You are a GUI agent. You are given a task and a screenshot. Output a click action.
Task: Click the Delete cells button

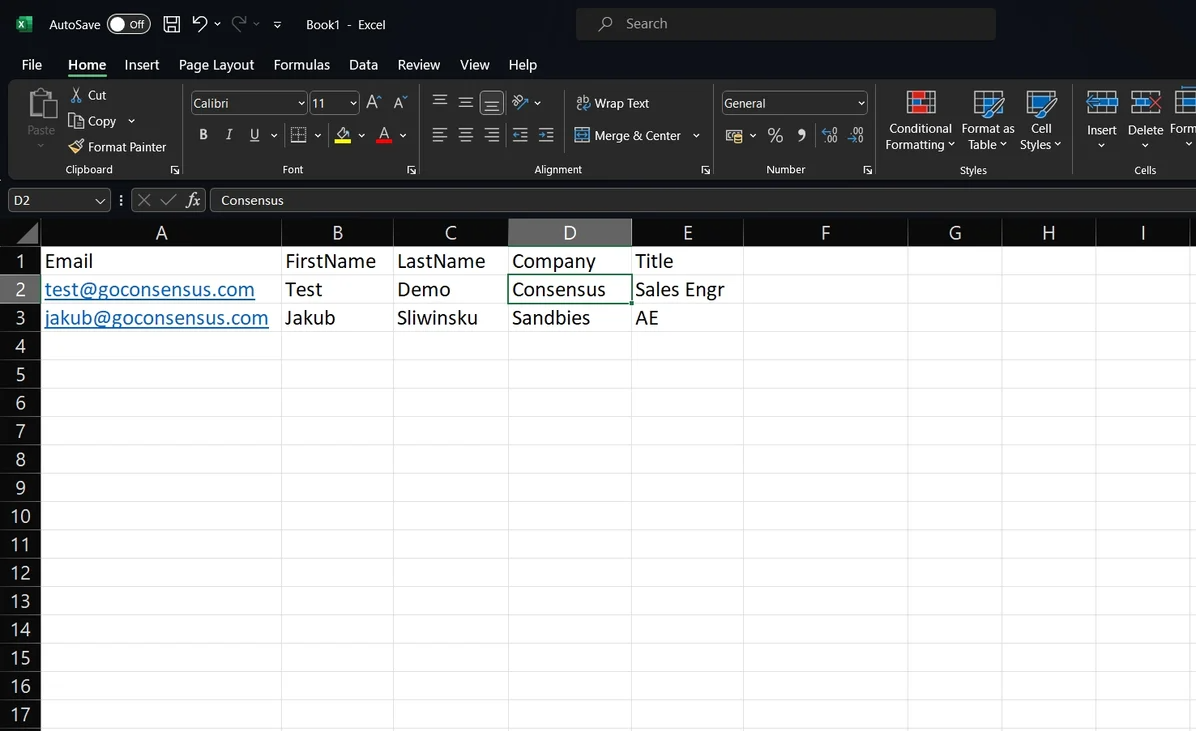point(1145,121)
